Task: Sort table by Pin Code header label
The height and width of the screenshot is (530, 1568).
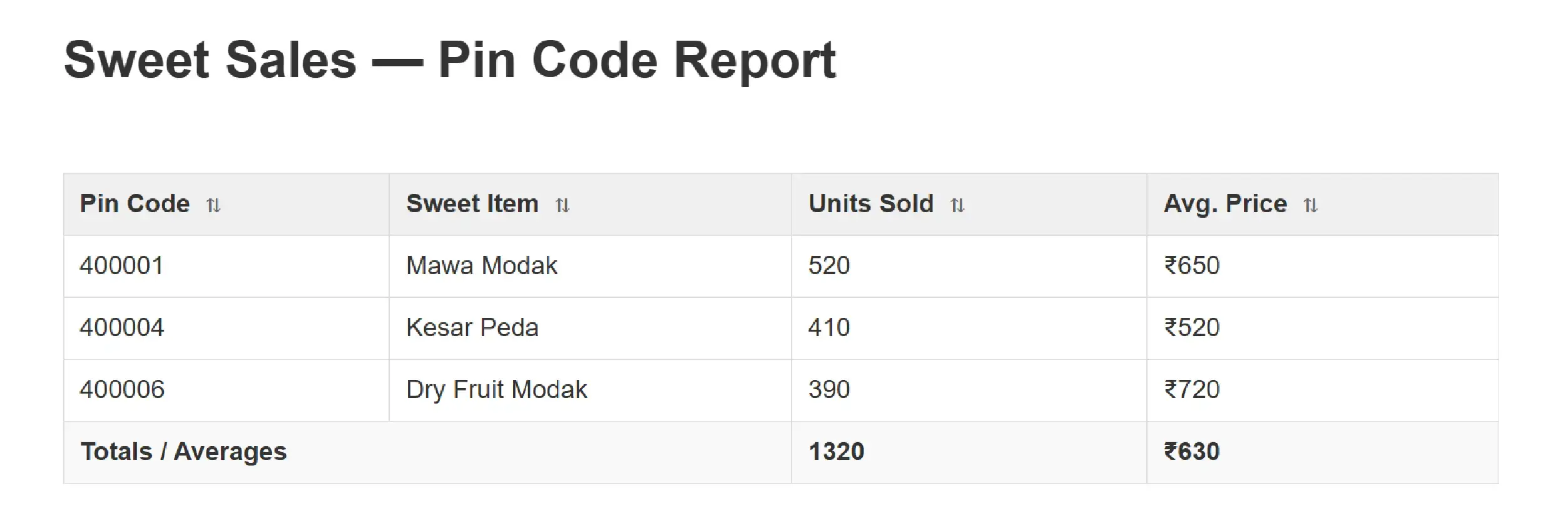Action: pos(135,204)
